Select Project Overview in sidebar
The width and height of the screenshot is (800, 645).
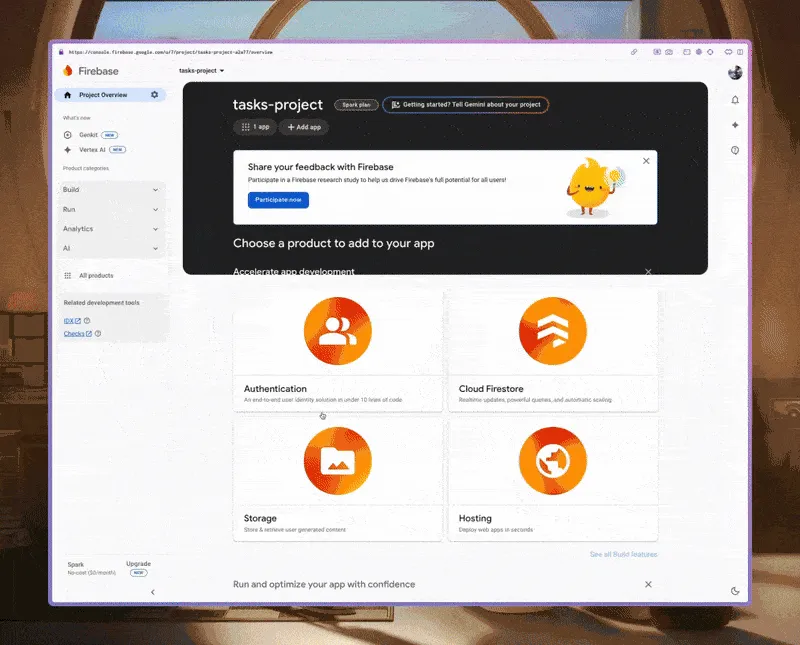(x=102, y=95)
